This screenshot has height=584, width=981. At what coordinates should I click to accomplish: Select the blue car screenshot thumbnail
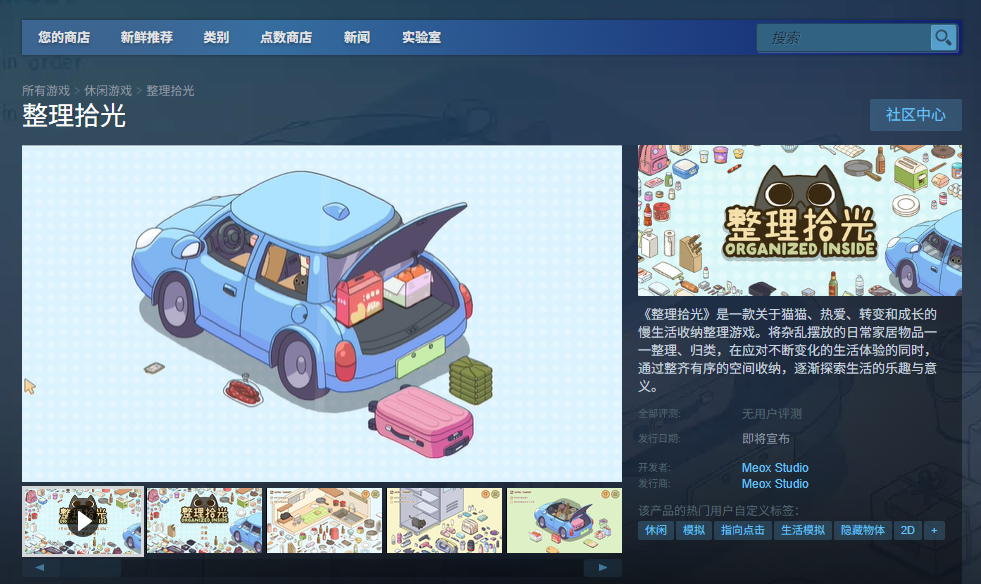(564, 521)
